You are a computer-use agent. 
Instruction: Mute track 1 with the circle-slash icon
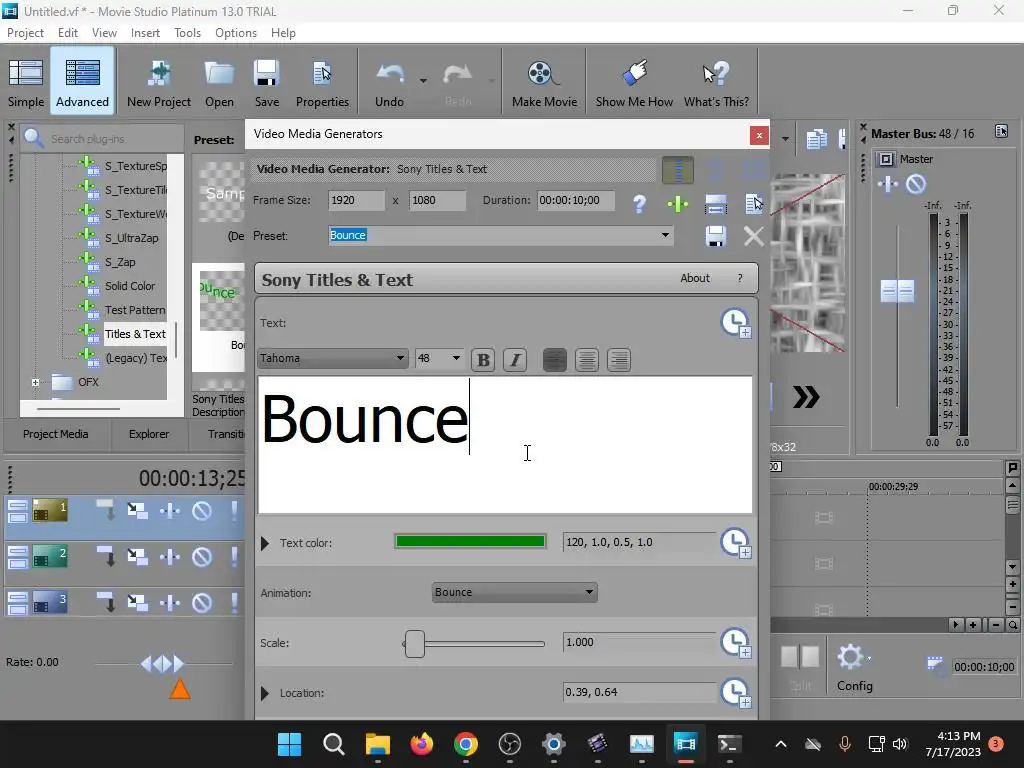coord(202,511)
